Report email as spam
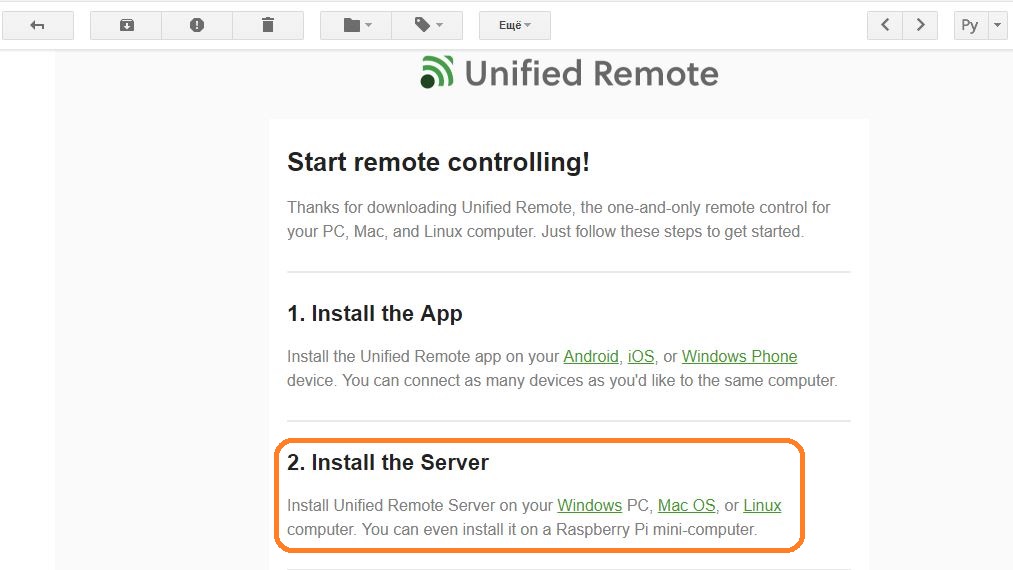 point(197,25)
